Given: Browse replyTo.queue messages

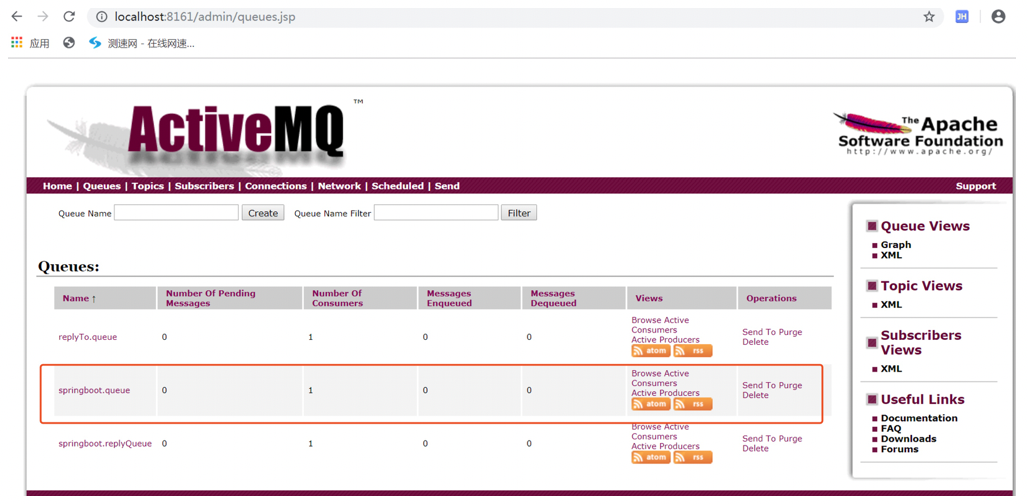Looking at the screenshot, I should 646,320.
